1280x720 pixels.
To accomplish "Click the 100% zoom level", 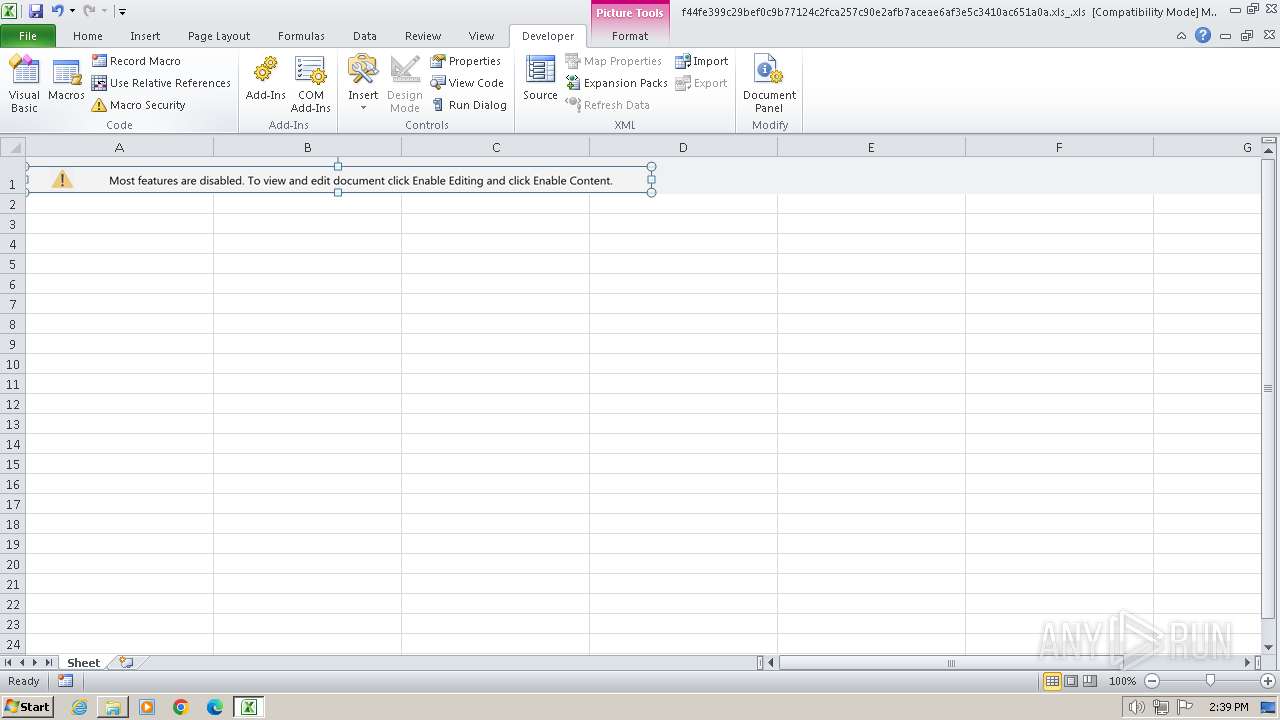I will tap(1122, 681).
